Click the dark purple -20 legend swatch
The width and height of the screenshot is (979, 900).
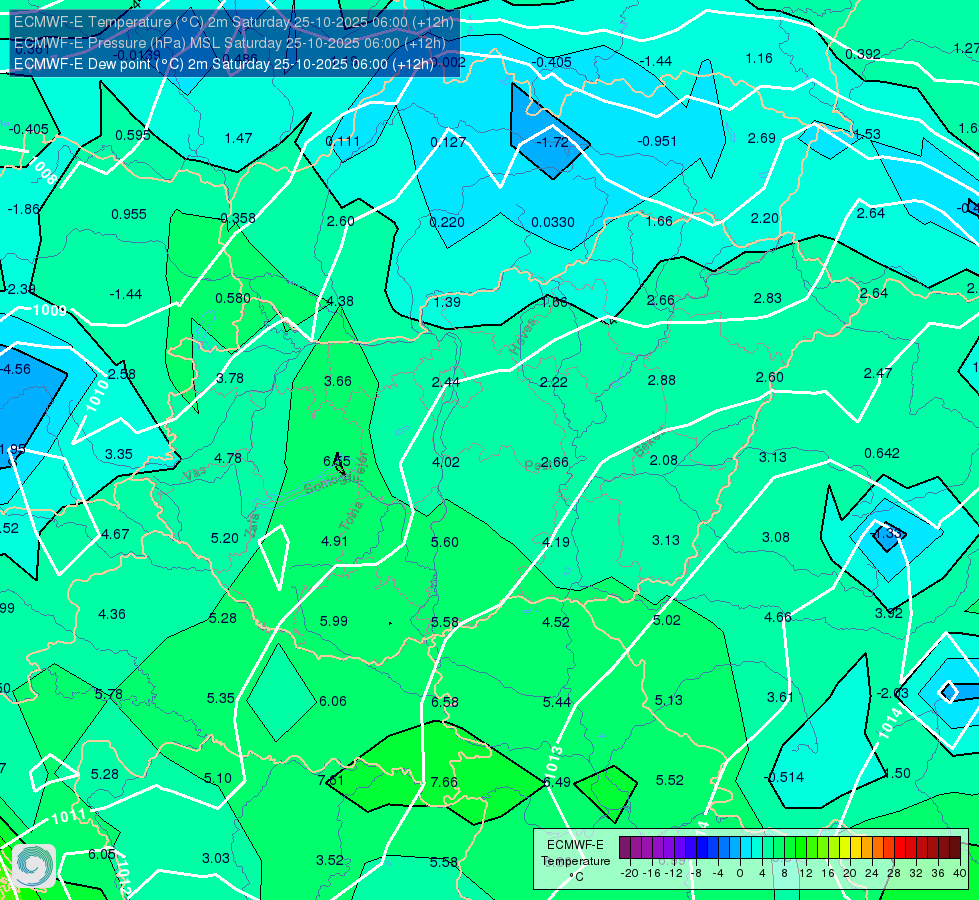(625, 848)
